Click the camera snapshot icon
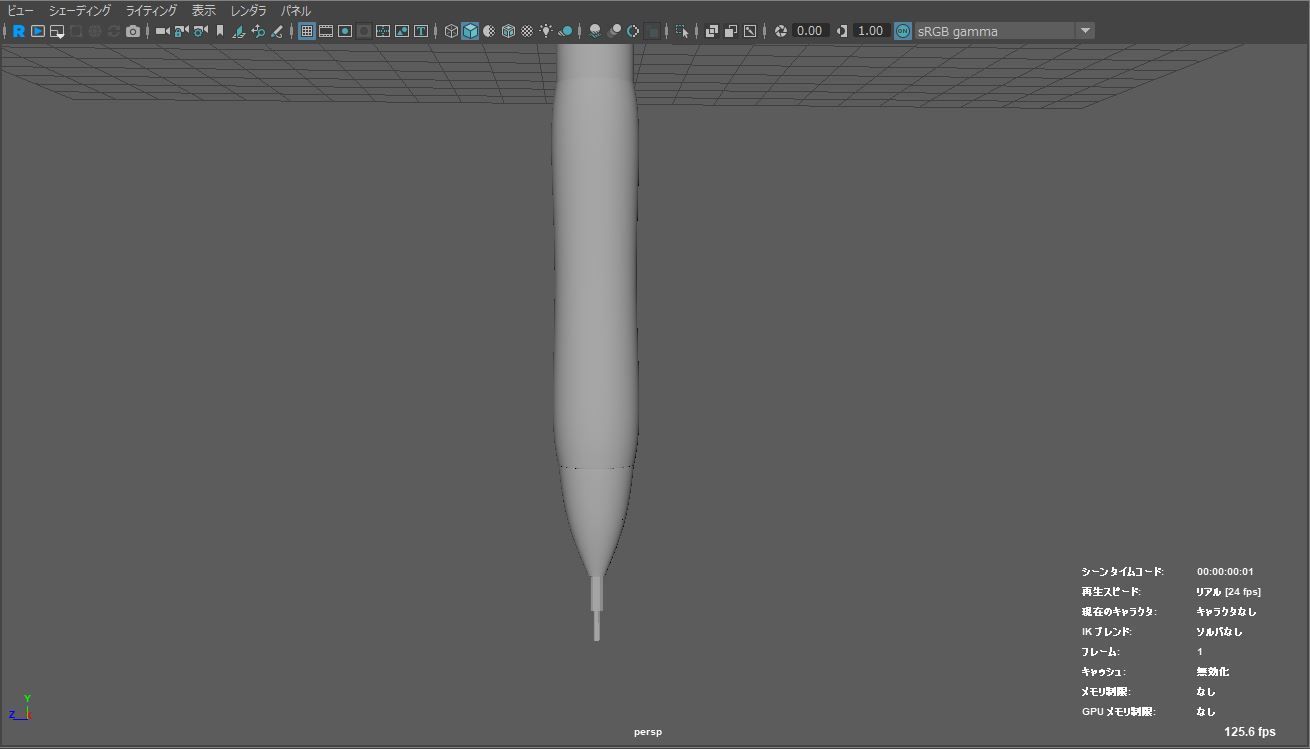The height and width of the screenshot is (749, 1310). [133, 31]
